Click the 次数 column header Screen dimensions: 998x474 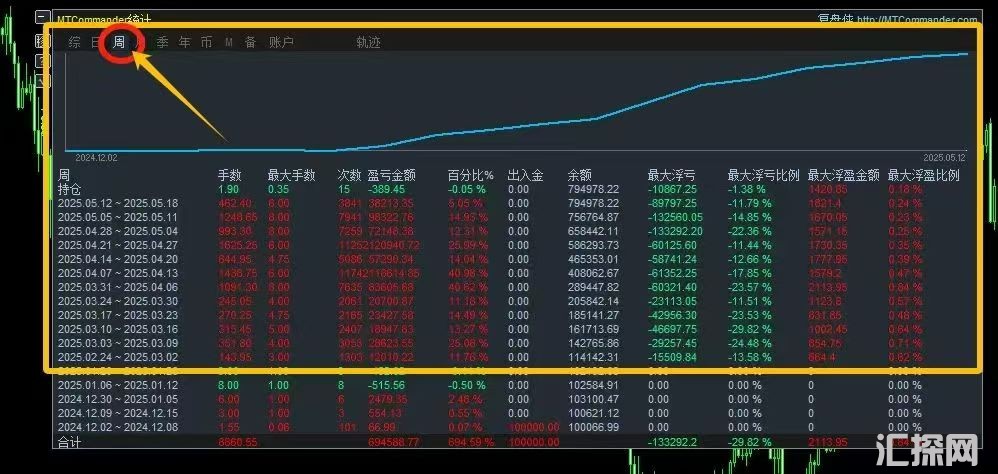349,176
